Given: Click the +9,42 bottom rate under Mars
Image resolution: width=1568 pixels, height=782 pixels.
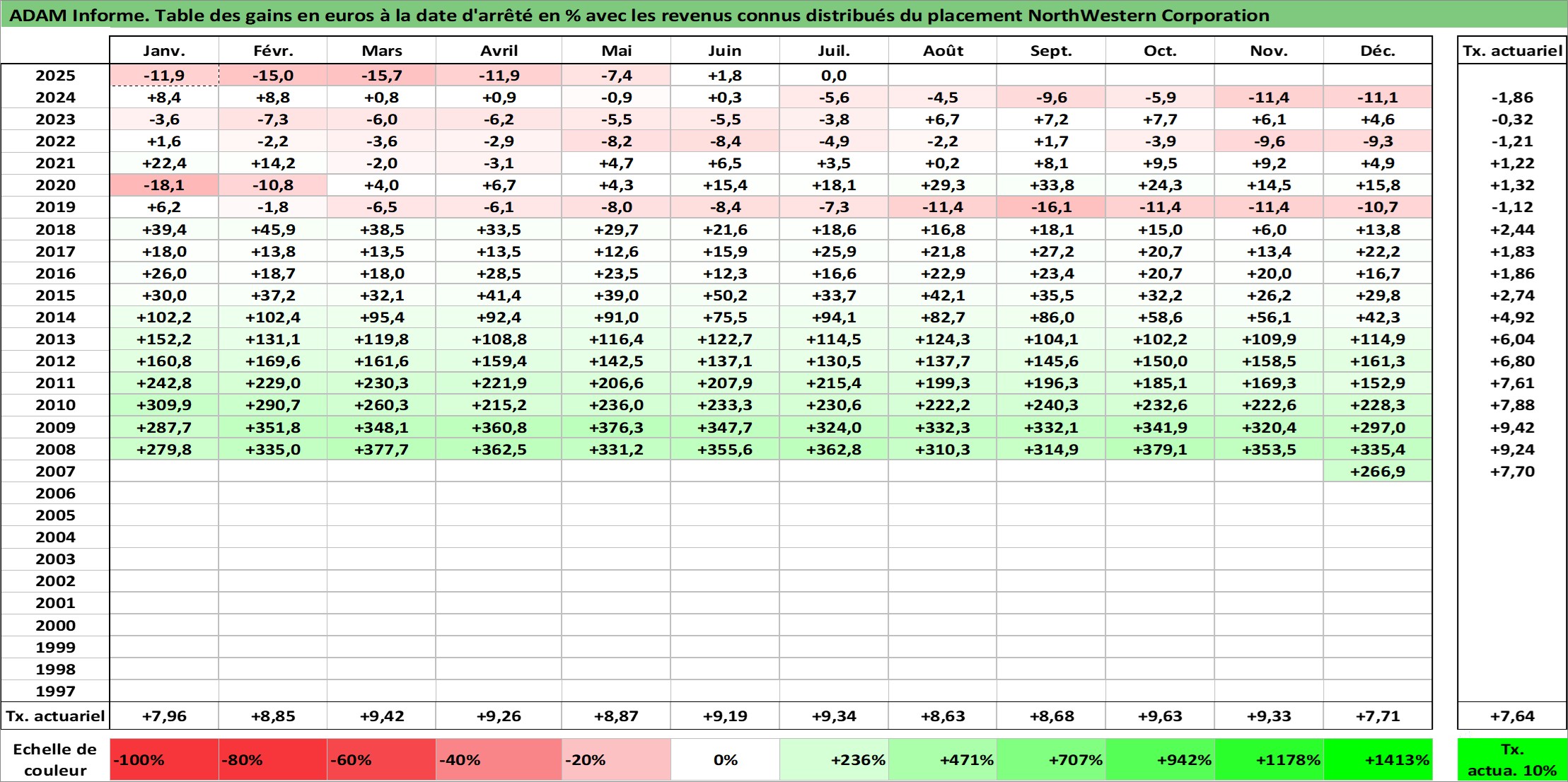Looking at the screenshot, I should 381,716.
